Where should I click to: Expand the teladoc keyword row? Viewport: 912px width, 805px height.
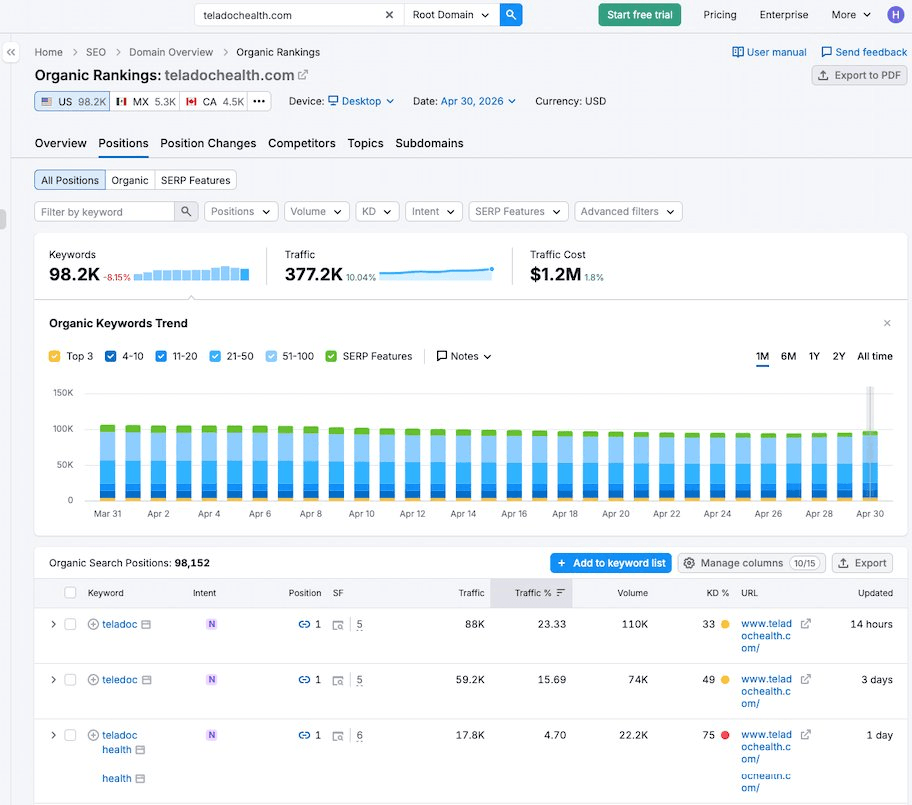(53, 624)
